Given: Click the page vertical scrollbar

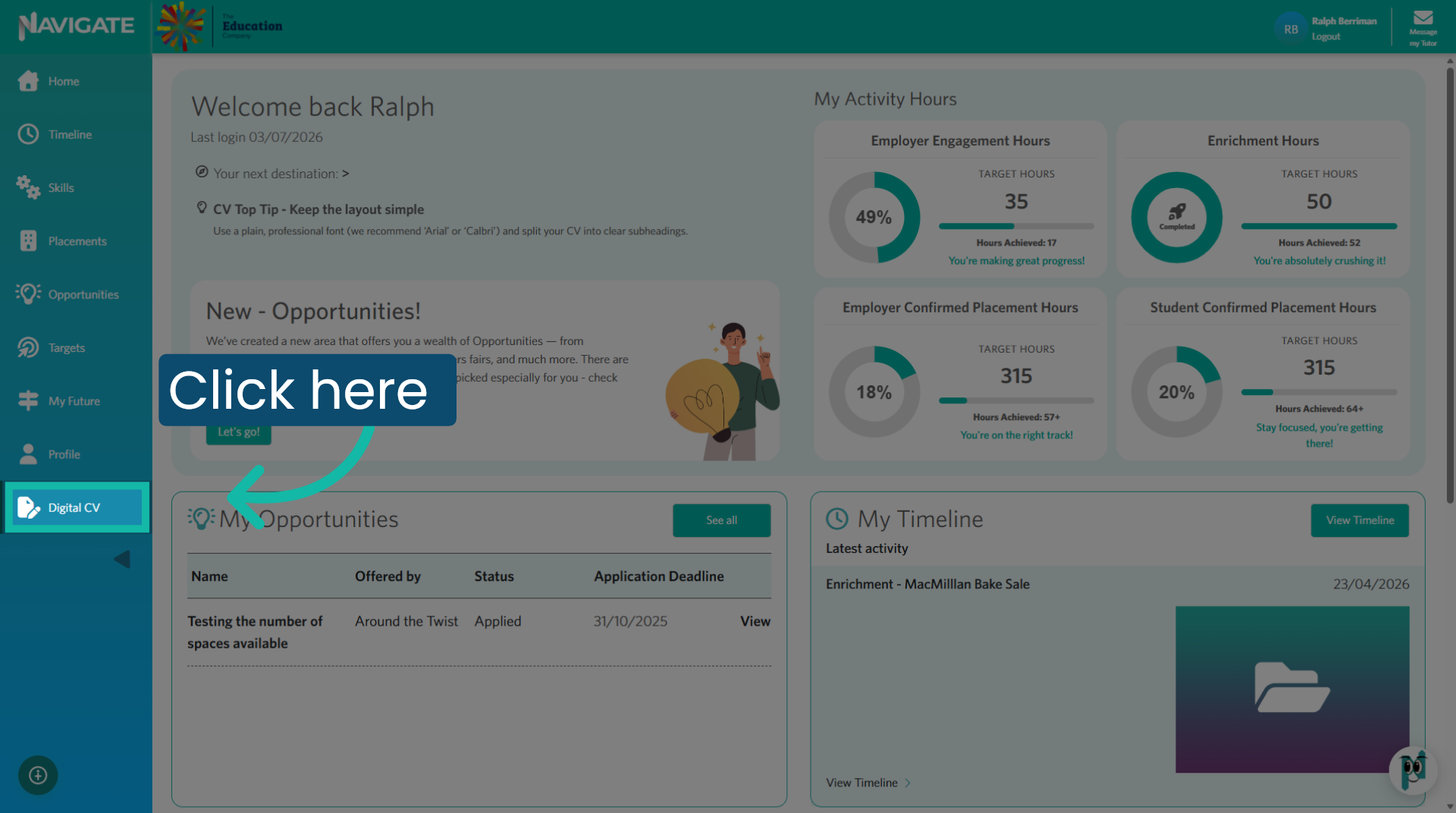Looking at the screenshot, I should coord(1450,286).
